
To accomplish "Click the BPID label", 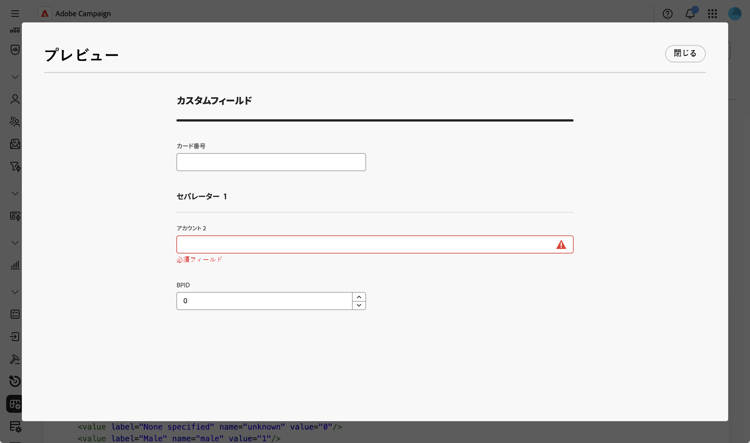I will coord(183,285).
